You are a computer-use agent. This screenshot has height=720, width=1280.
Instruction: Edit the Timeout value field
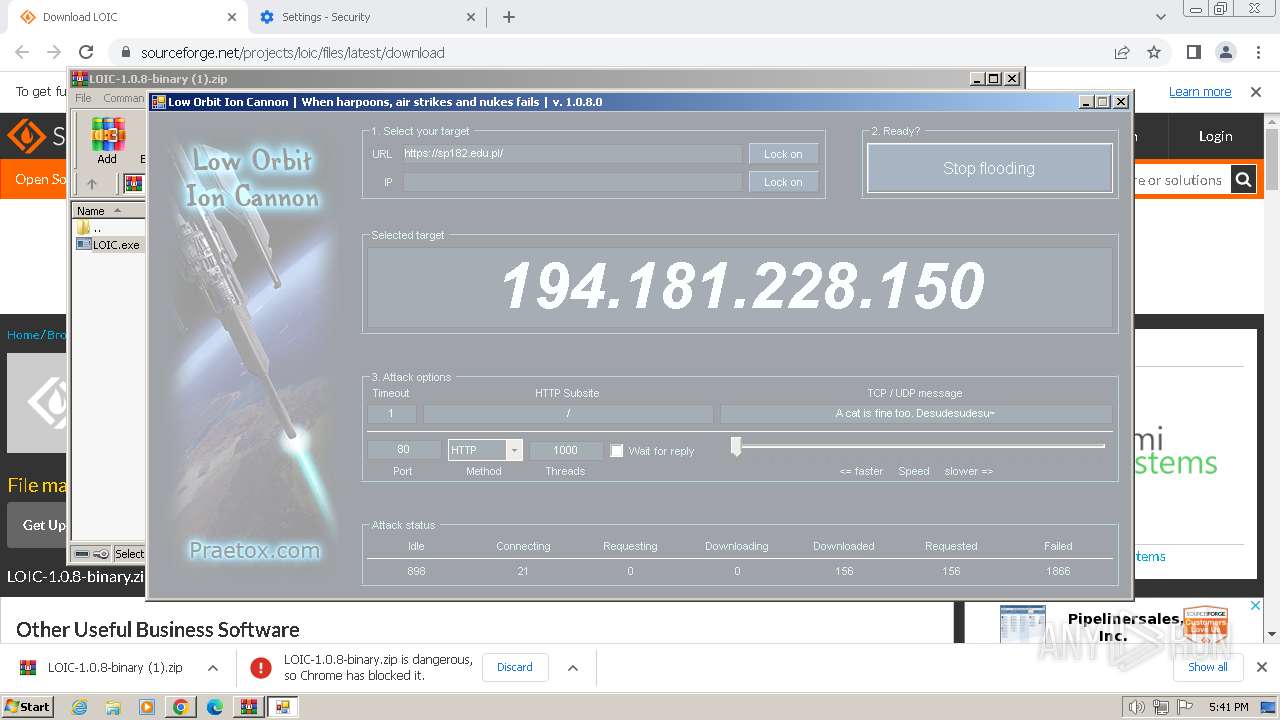pos(392,413)
